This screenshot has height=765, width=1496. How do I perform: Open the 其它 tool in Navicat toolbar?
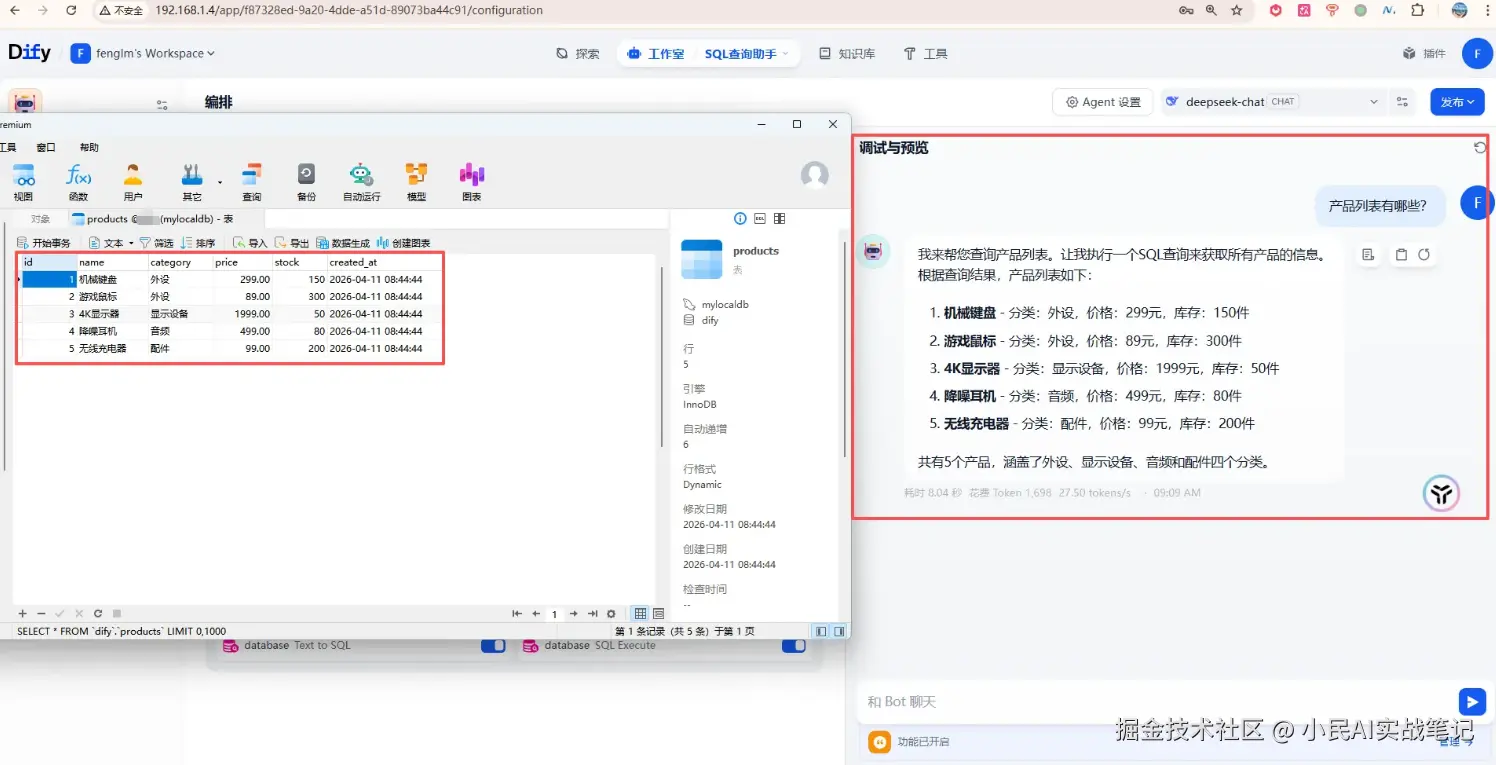tap(192, 183)
